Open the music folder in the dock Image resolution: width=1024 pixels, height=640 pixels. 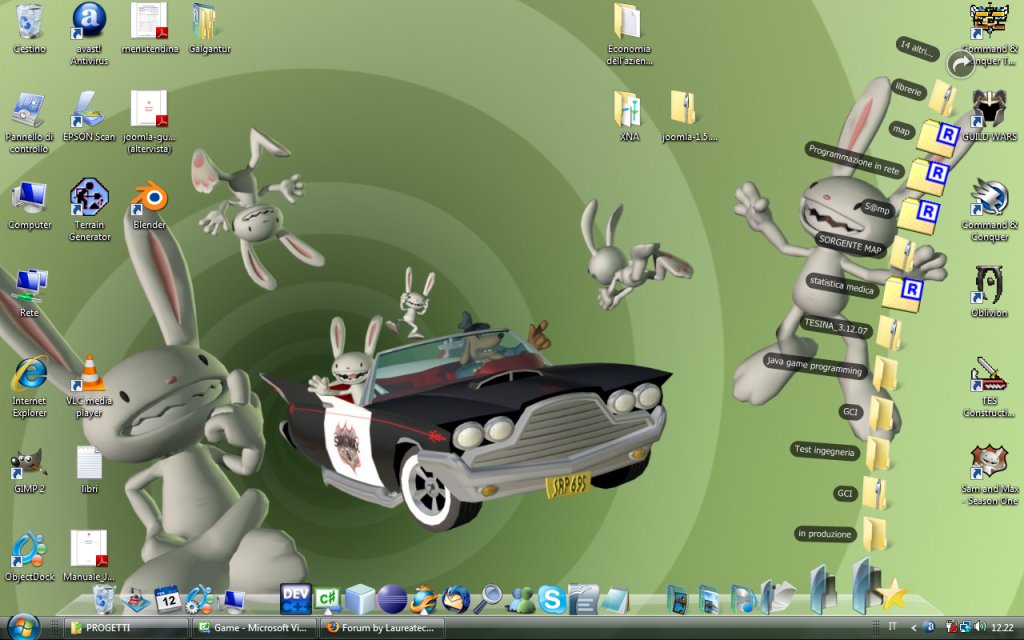click(743, 600)
